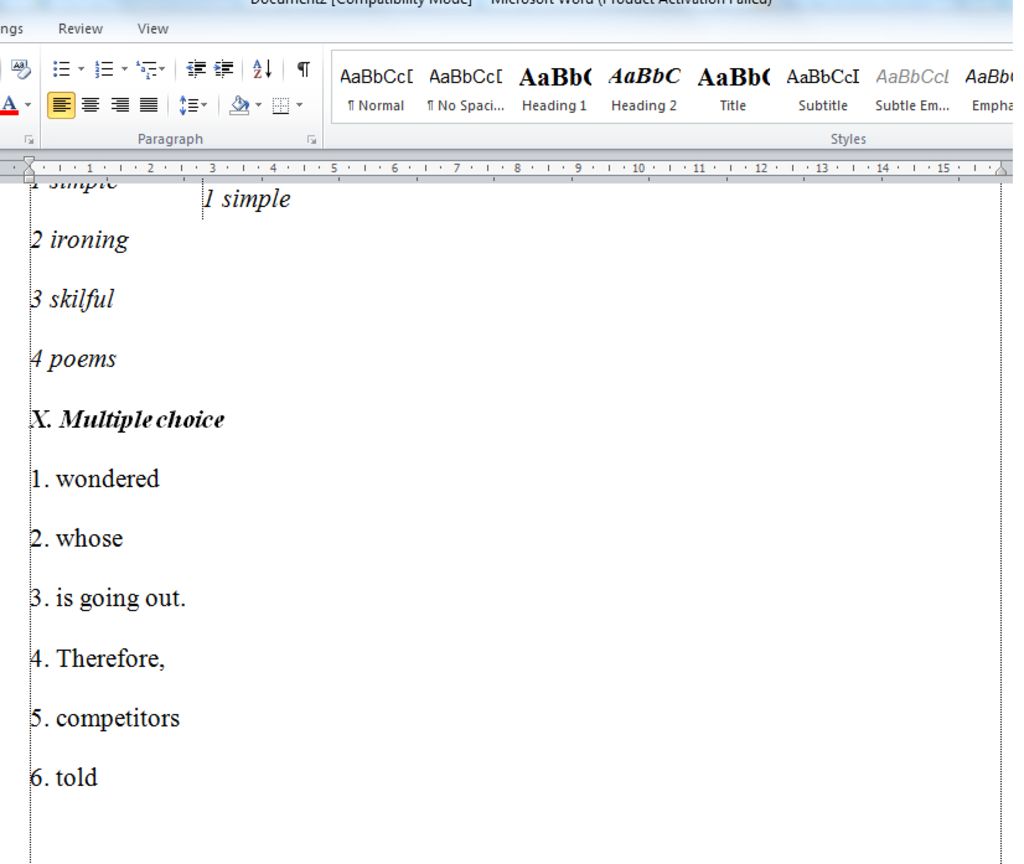The image size is (1024, 864).
Task: Apply the Subtitle style
Action: [x=822, y=89]
